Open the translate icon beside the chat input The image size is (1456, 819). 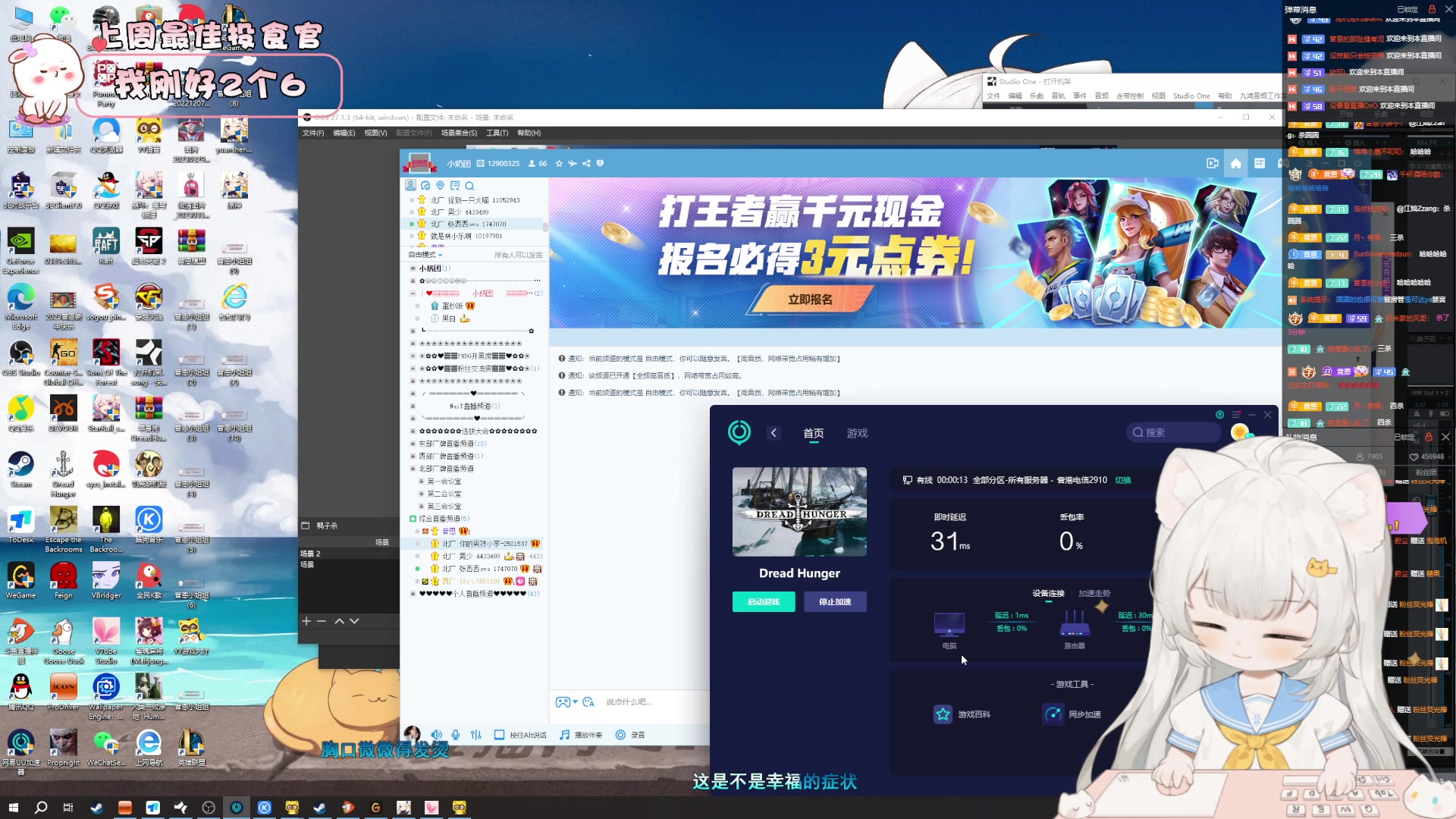tap(590, 702)
